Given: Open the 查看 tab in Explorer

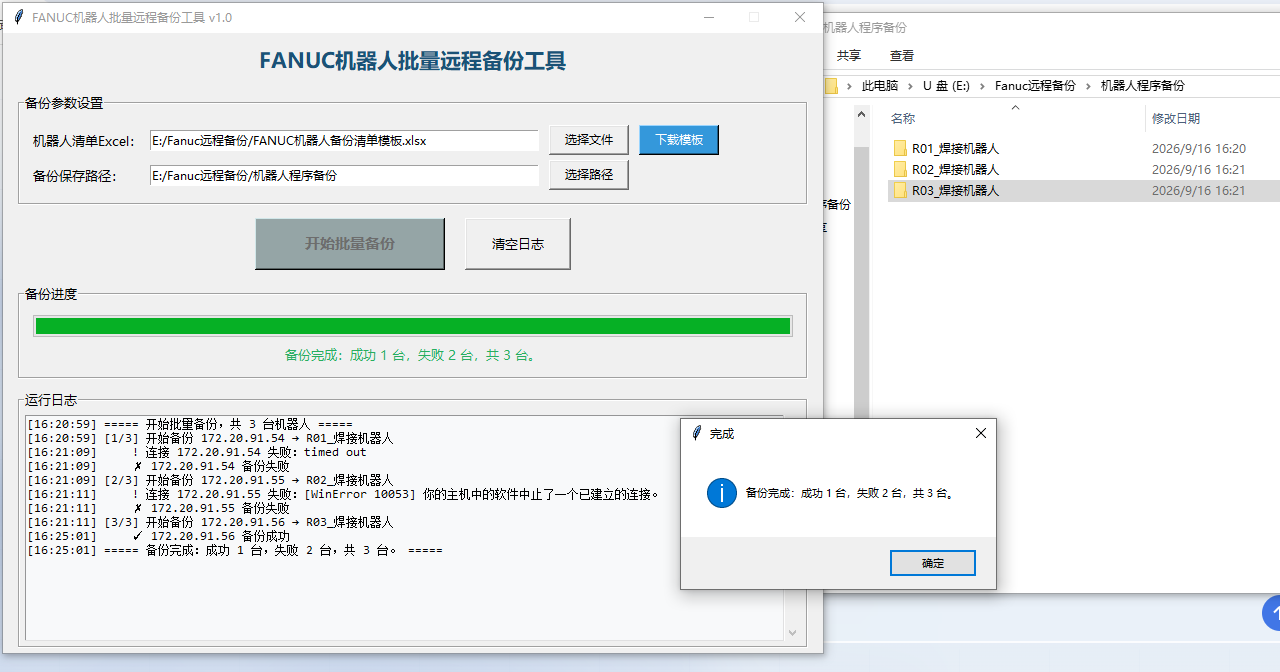Looking at the screenshot, I should click(902, 56).
